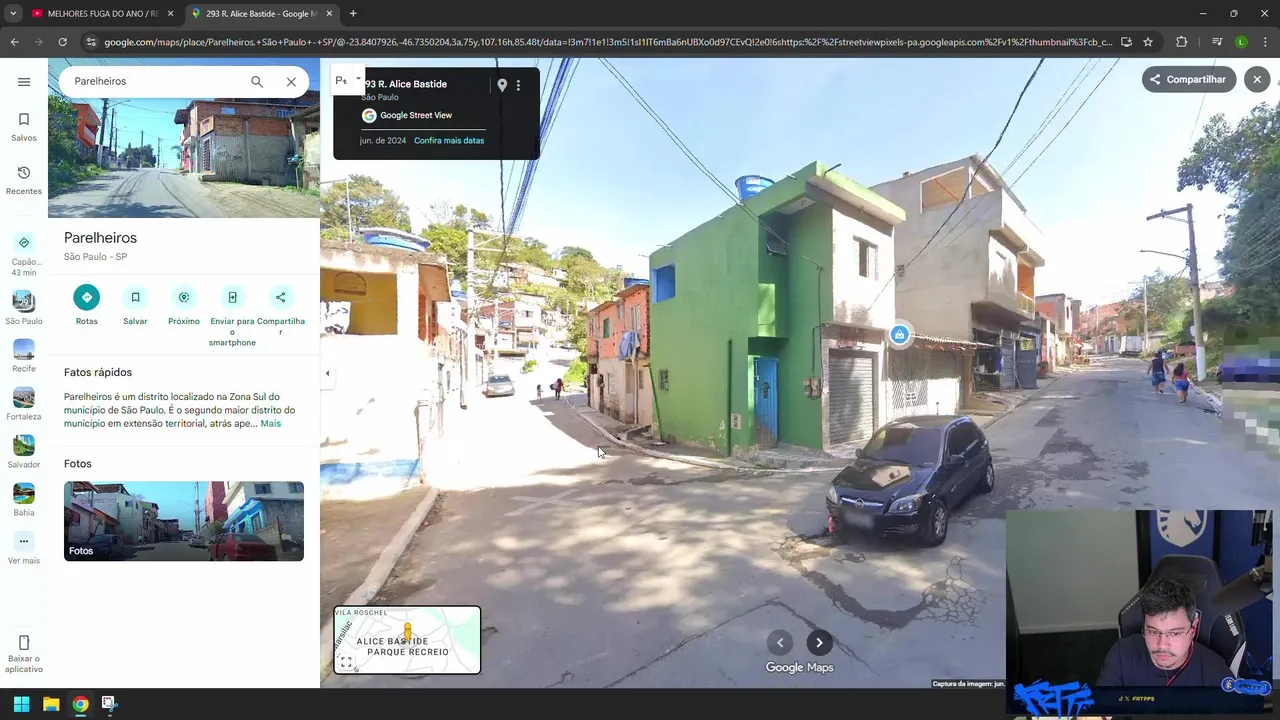This screenshot has width=1280, height=720.
Task: Click the Compartilhar share icon in panel
Action: coord(281,297)
